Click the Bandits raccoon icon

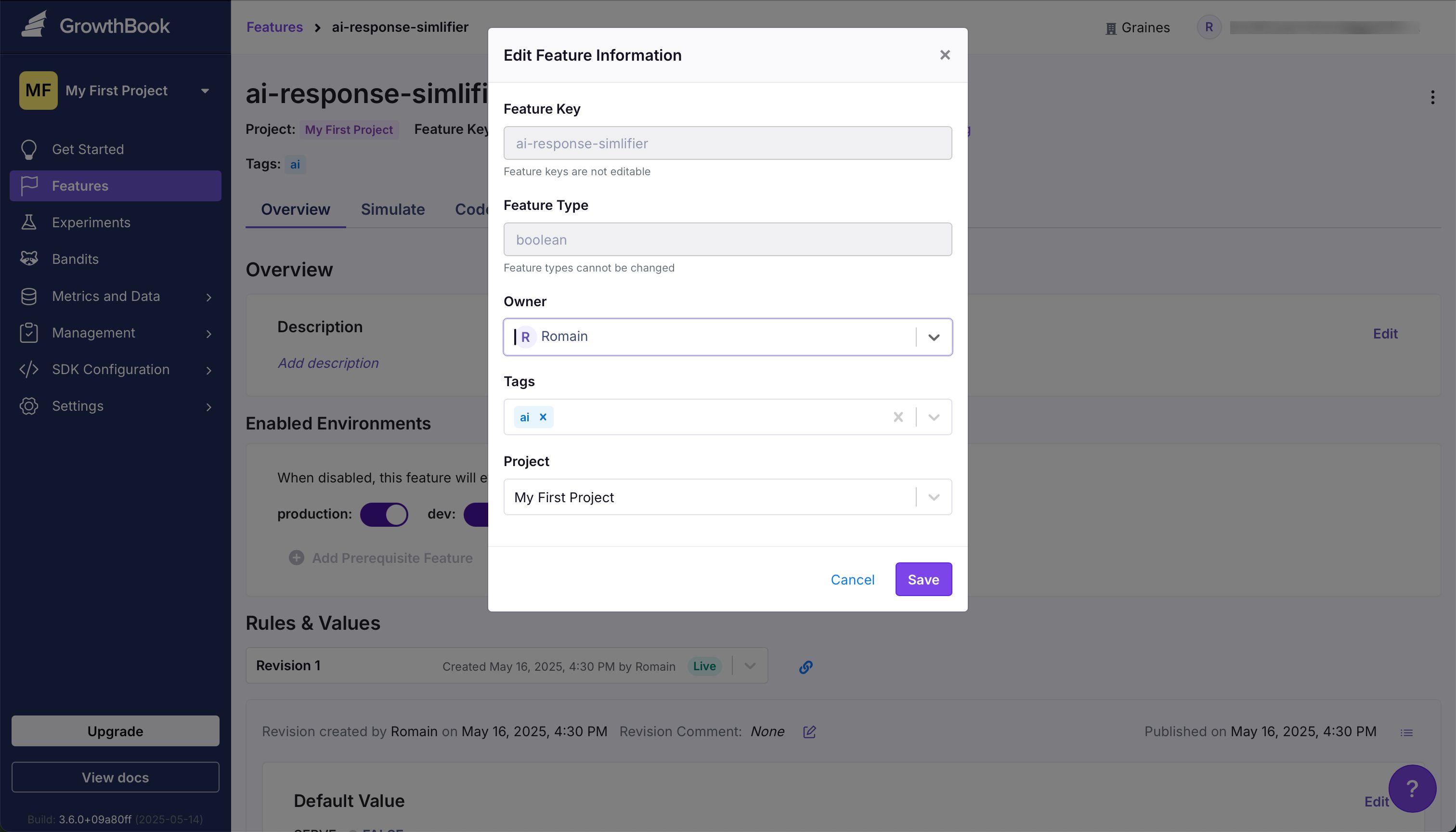[28, 259]
